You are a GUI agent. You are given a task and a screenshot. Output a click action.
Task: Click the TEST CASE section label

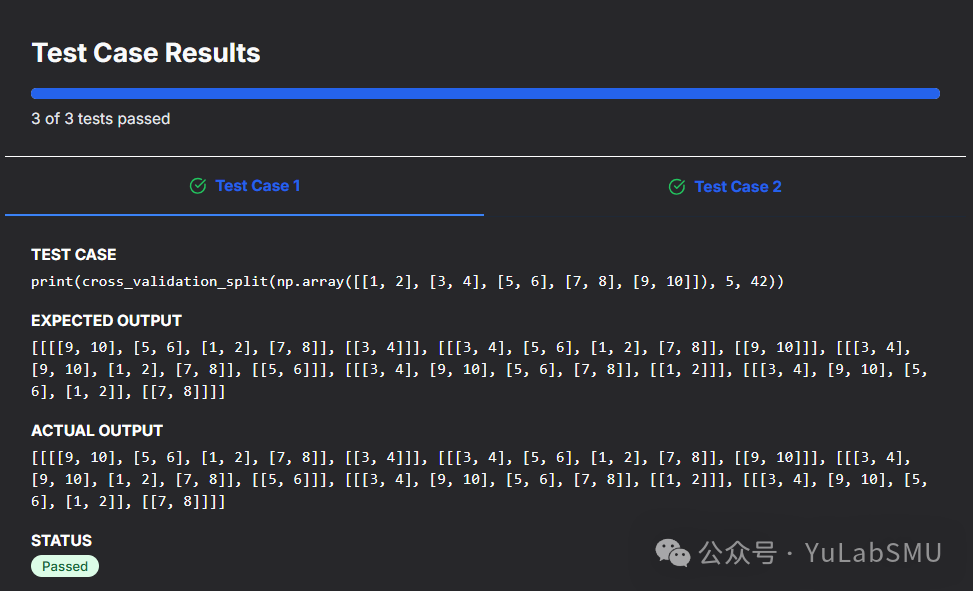tap(74, 255)
